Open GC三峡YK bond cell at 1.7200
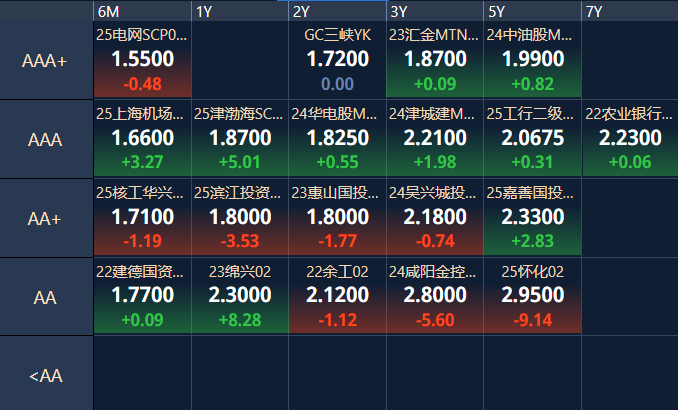The width and height of the screenshot is (678, 410). 337,61
